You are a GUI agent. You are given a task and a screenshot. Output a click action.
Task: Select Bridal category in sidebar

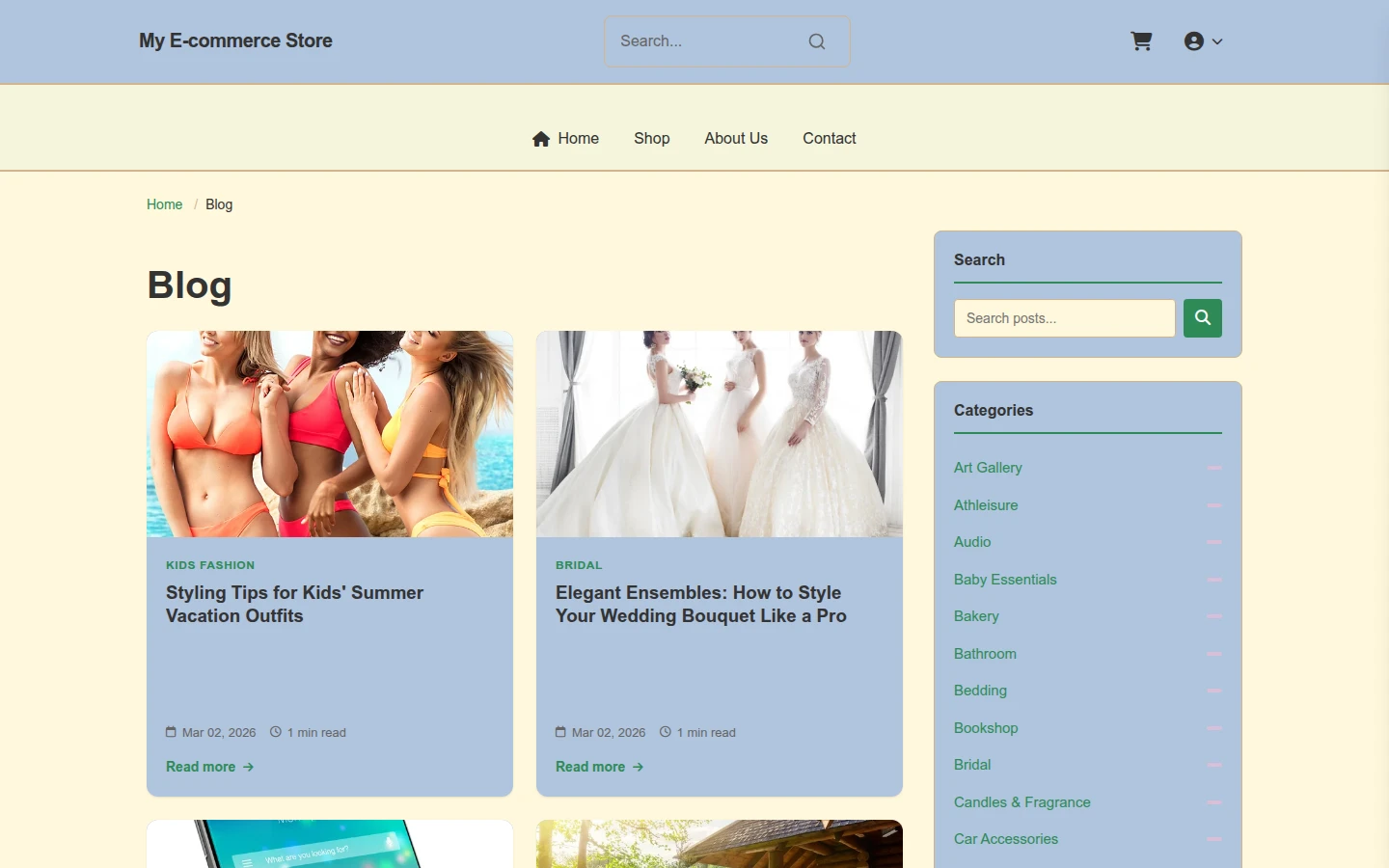tap(972, 765)
